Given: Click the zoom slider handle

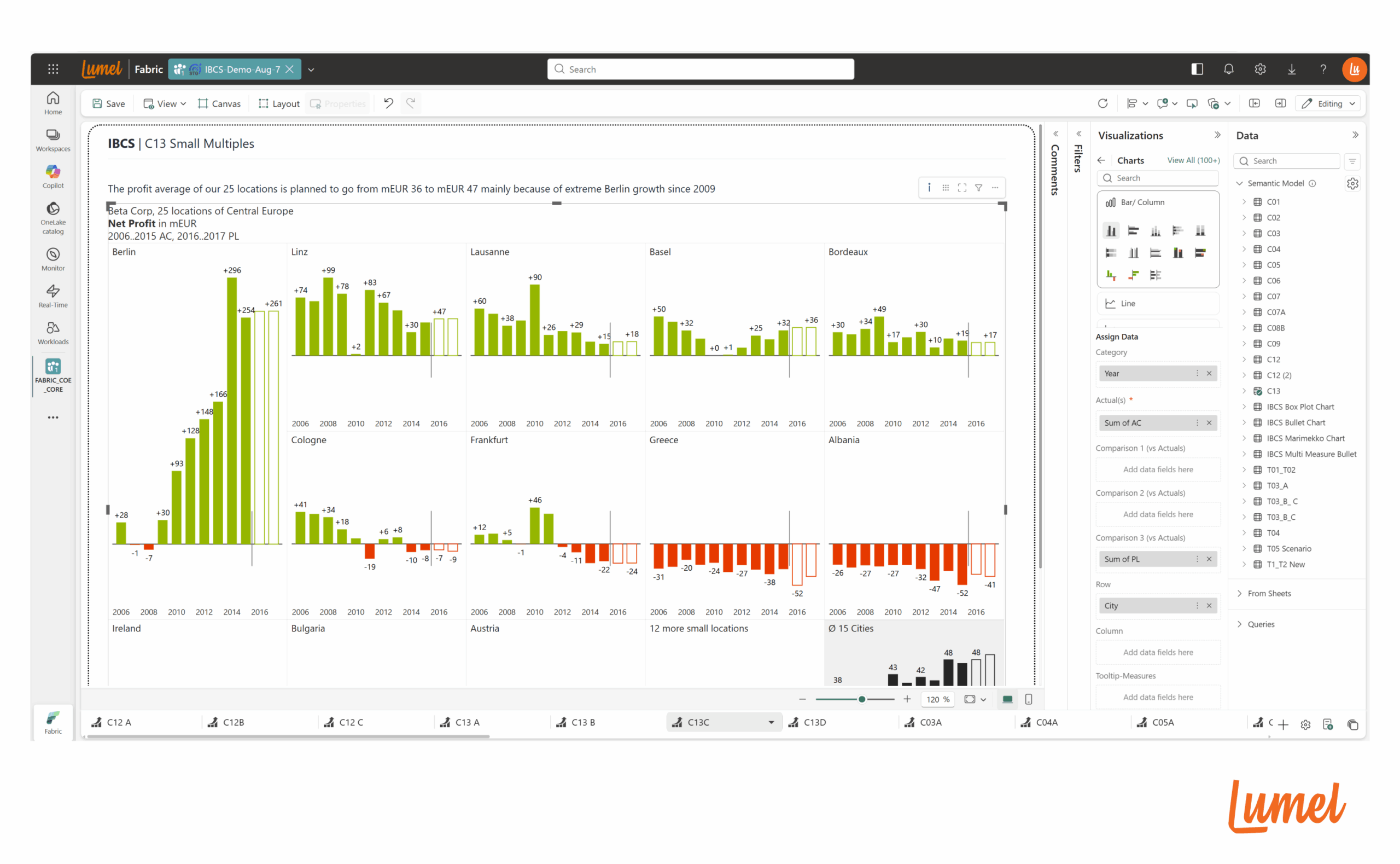Looking at the screenshot, I should pos(861,699).
